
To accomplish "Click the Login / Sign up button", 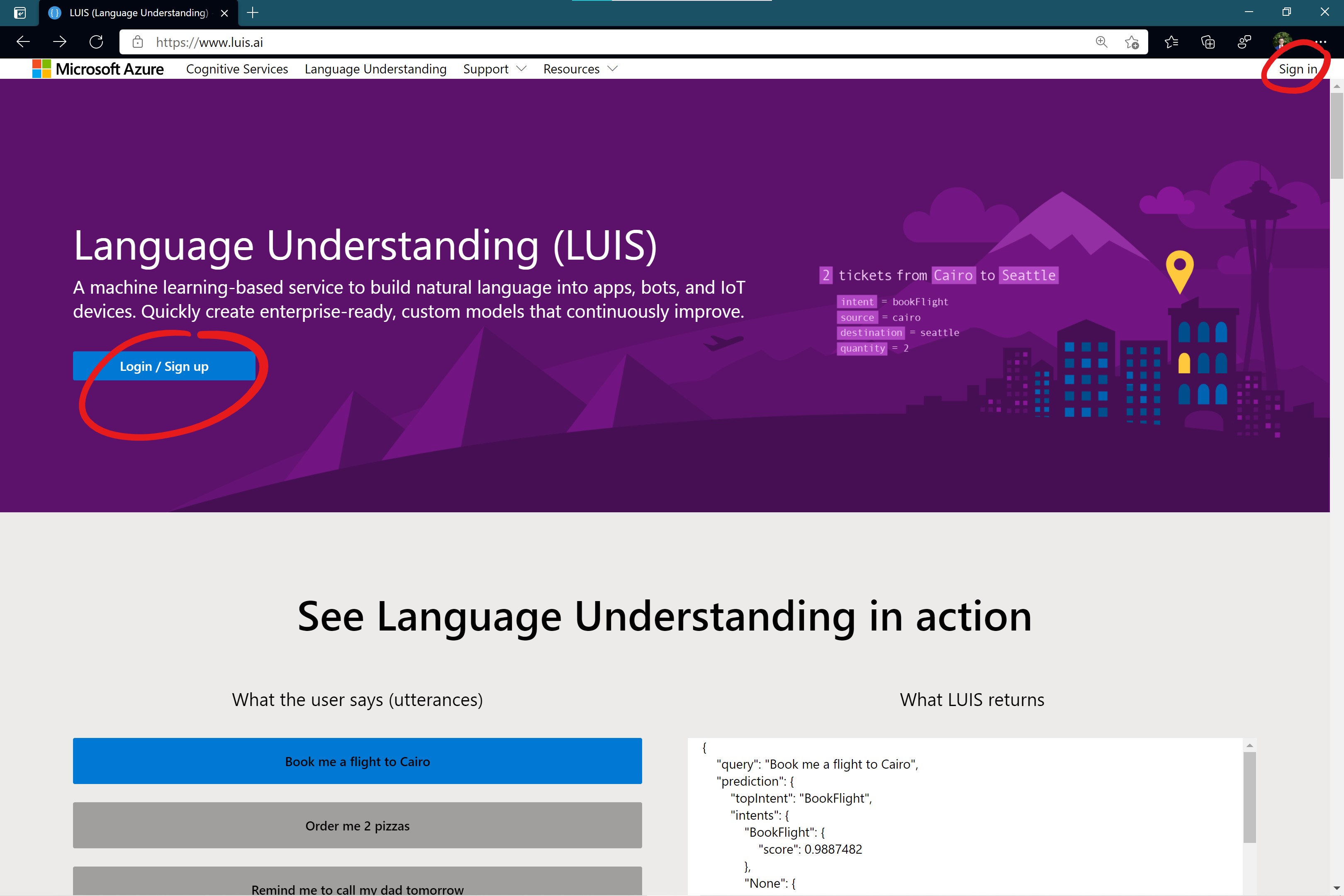I will tap(164, 366).
